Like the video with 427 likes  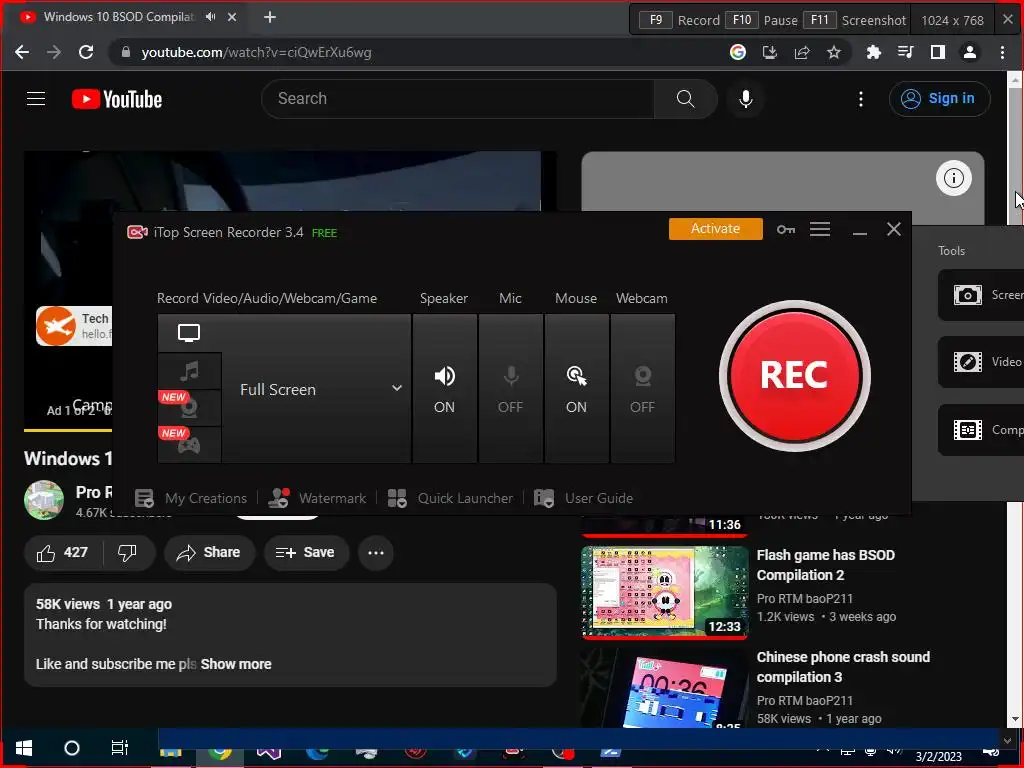click(63, 552)
